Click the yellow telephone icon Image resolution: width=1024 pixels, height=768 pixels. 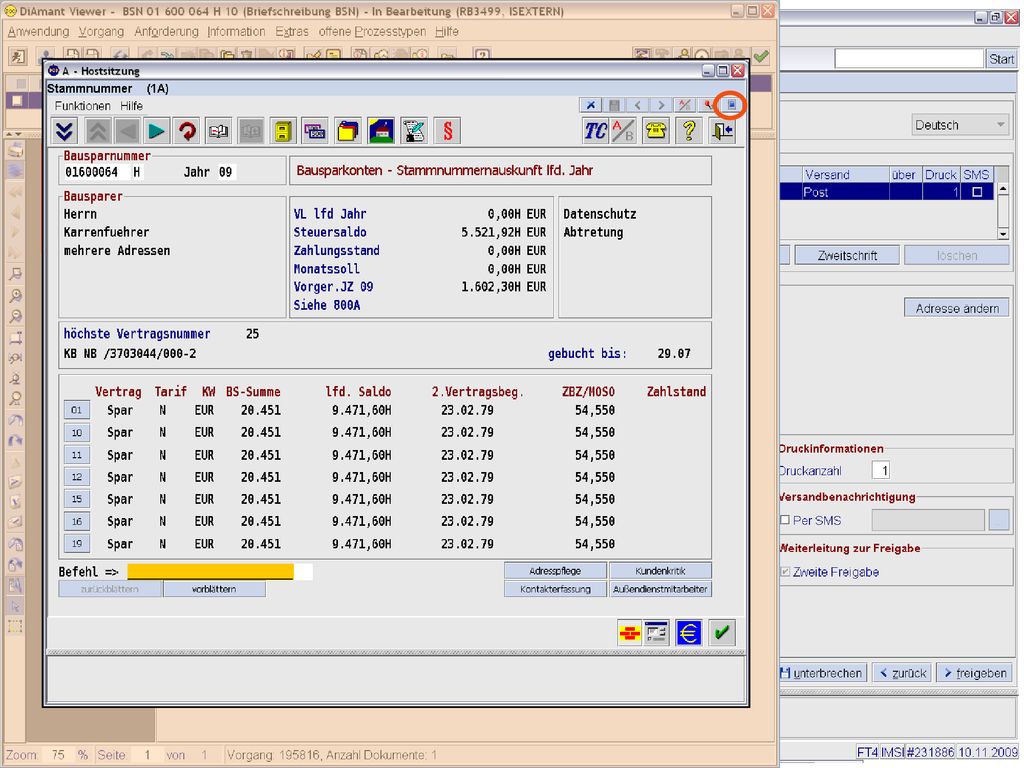coord(656,131)
